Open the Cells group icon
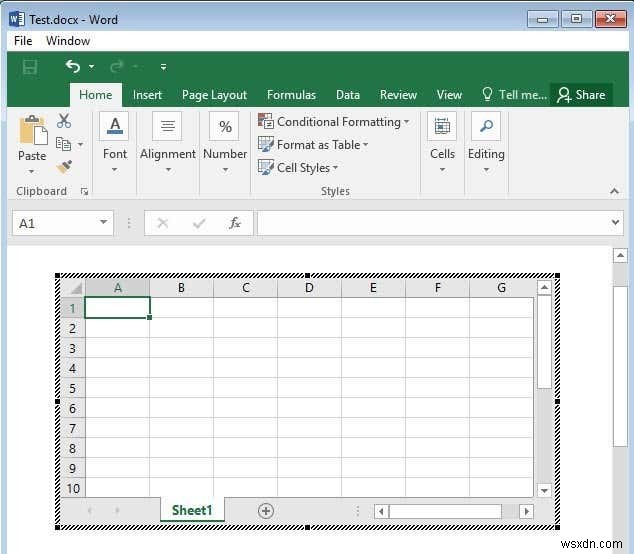 coord(442,126)
